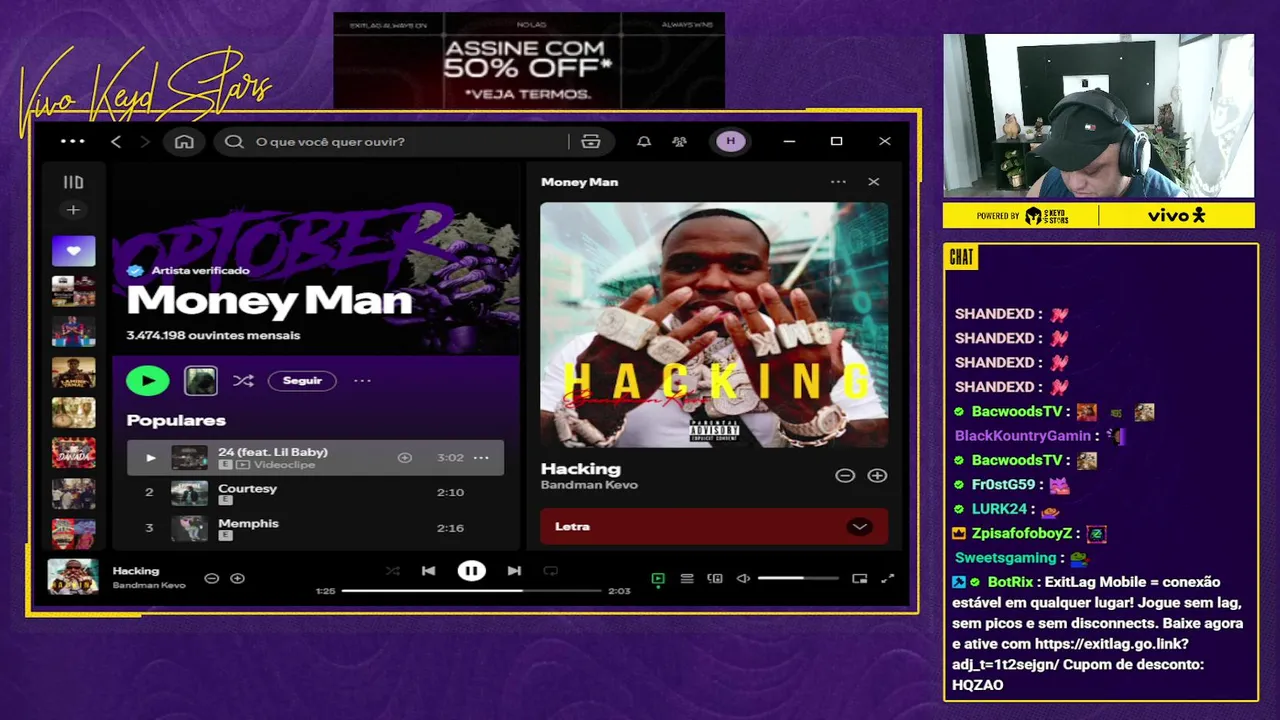Open Connect to a device icon
This screenshot has width=1280, height=720.
[715, 578]
